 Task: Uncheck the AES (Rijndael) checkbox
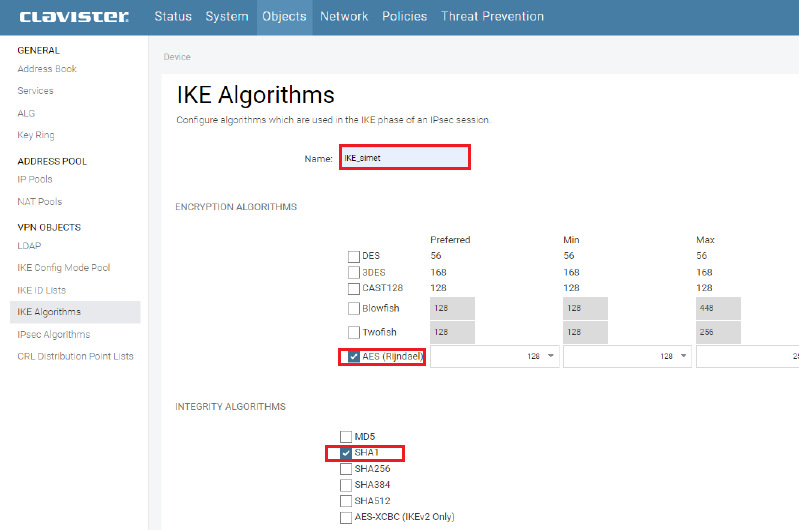point(354,357)
